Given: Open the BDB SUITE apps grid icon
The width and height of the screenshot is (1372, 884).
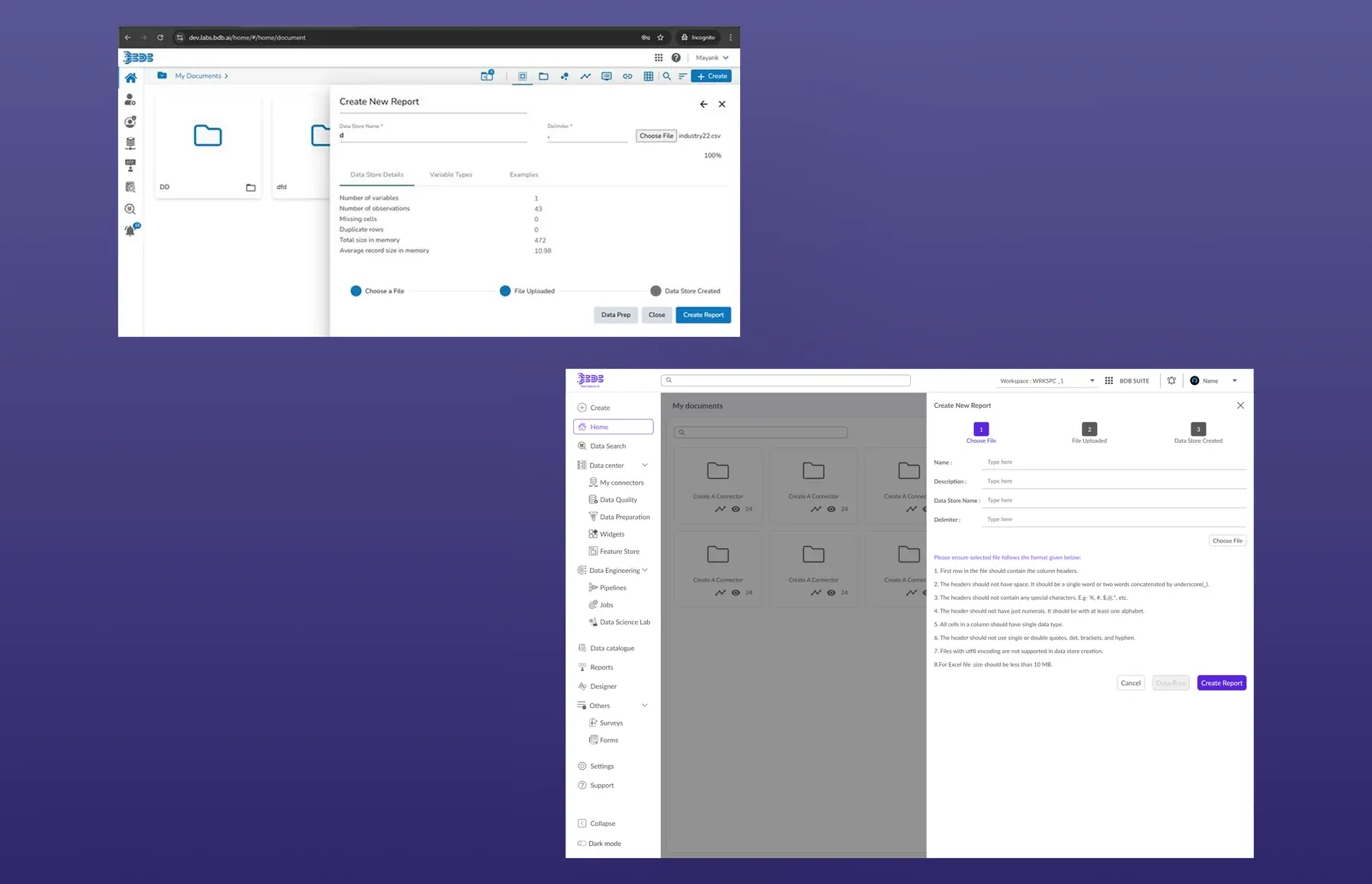Looking at the screenshot, I should [x=1109, y=380].
